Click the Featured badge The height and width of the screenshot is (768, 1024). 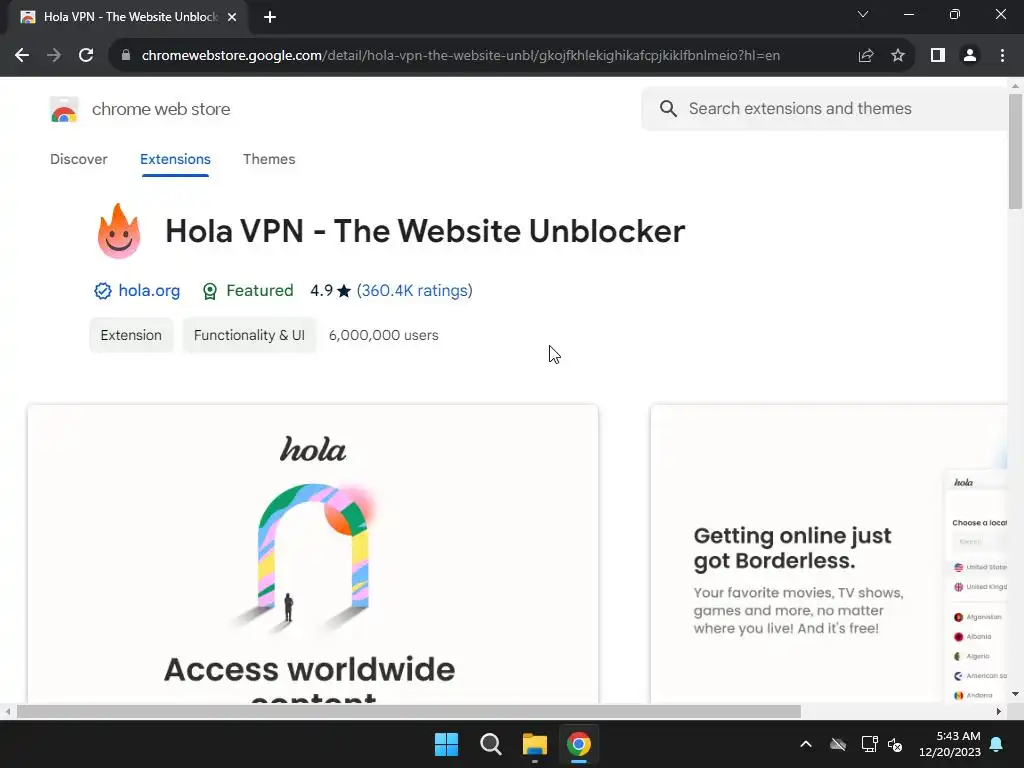point(248,291)
